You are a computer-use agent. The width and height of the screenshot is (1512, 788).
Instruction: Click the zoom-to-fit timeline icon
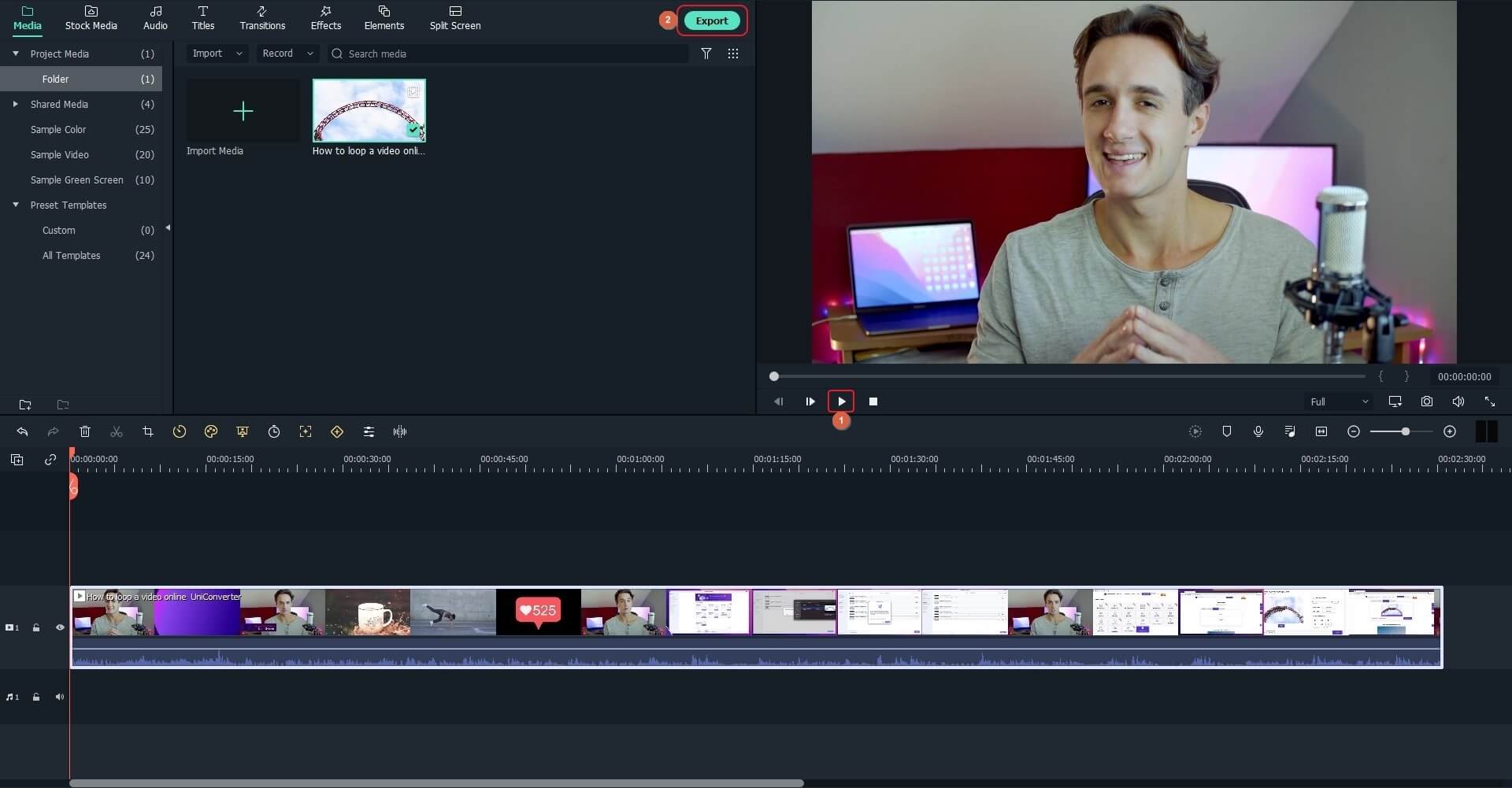click(x=1321, y=431)
